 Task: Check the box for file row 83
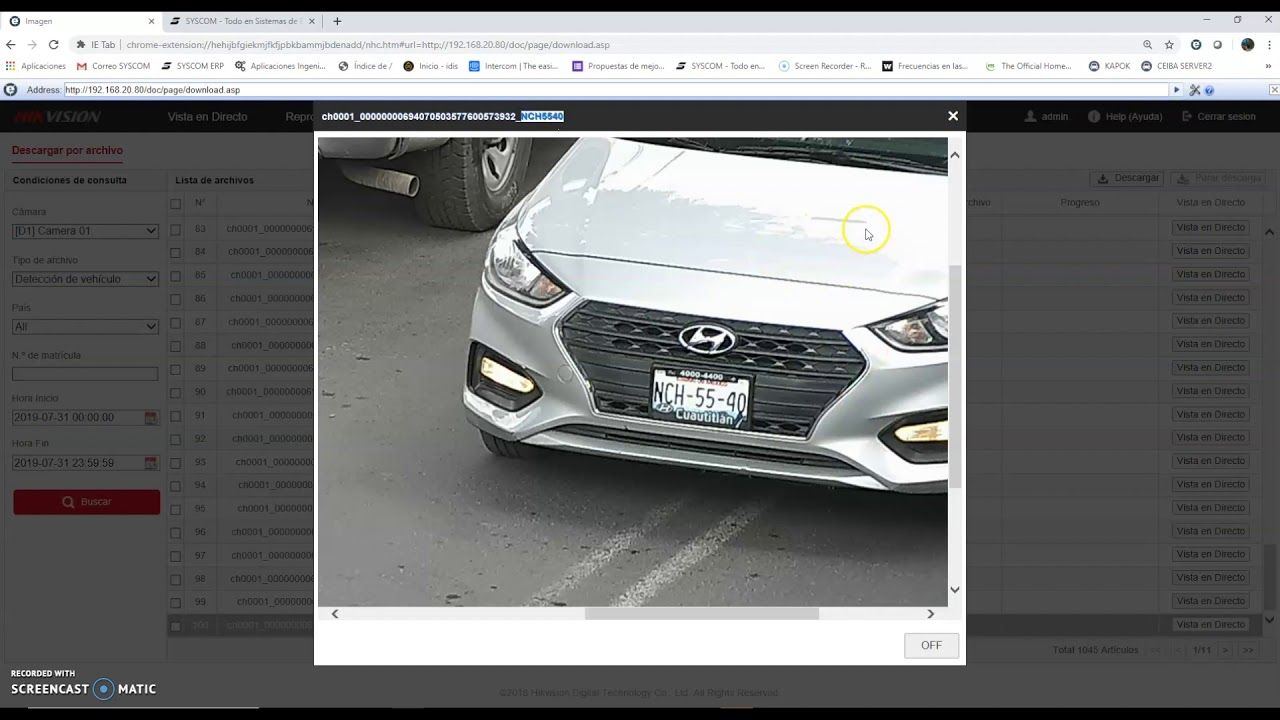click(x=176, y=229)
